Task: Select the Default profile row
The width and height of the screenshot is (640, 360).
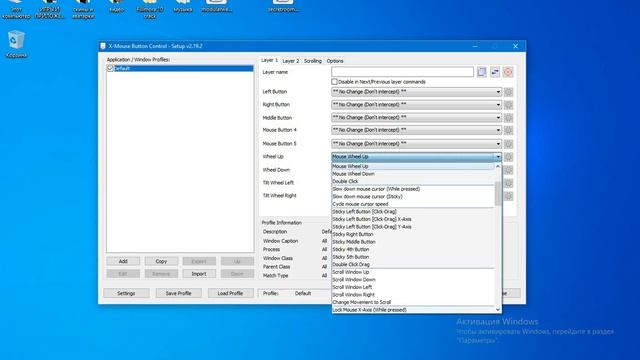Action: pos(180,68)
